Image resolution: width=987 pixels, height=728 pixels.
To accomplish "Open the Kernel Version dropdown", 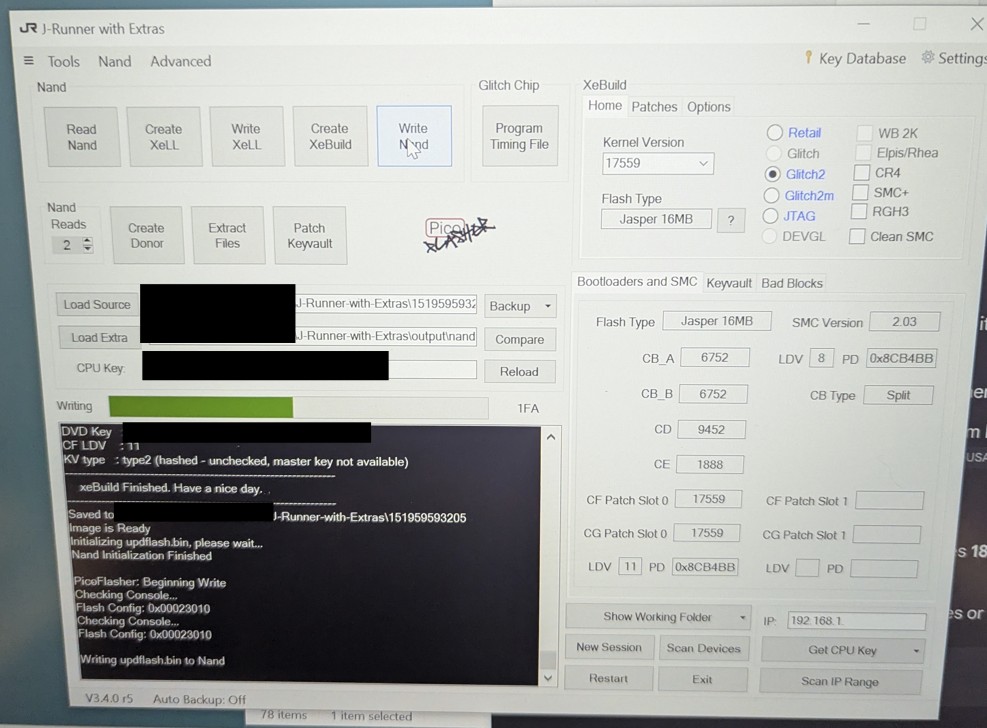I will point(658,164).
